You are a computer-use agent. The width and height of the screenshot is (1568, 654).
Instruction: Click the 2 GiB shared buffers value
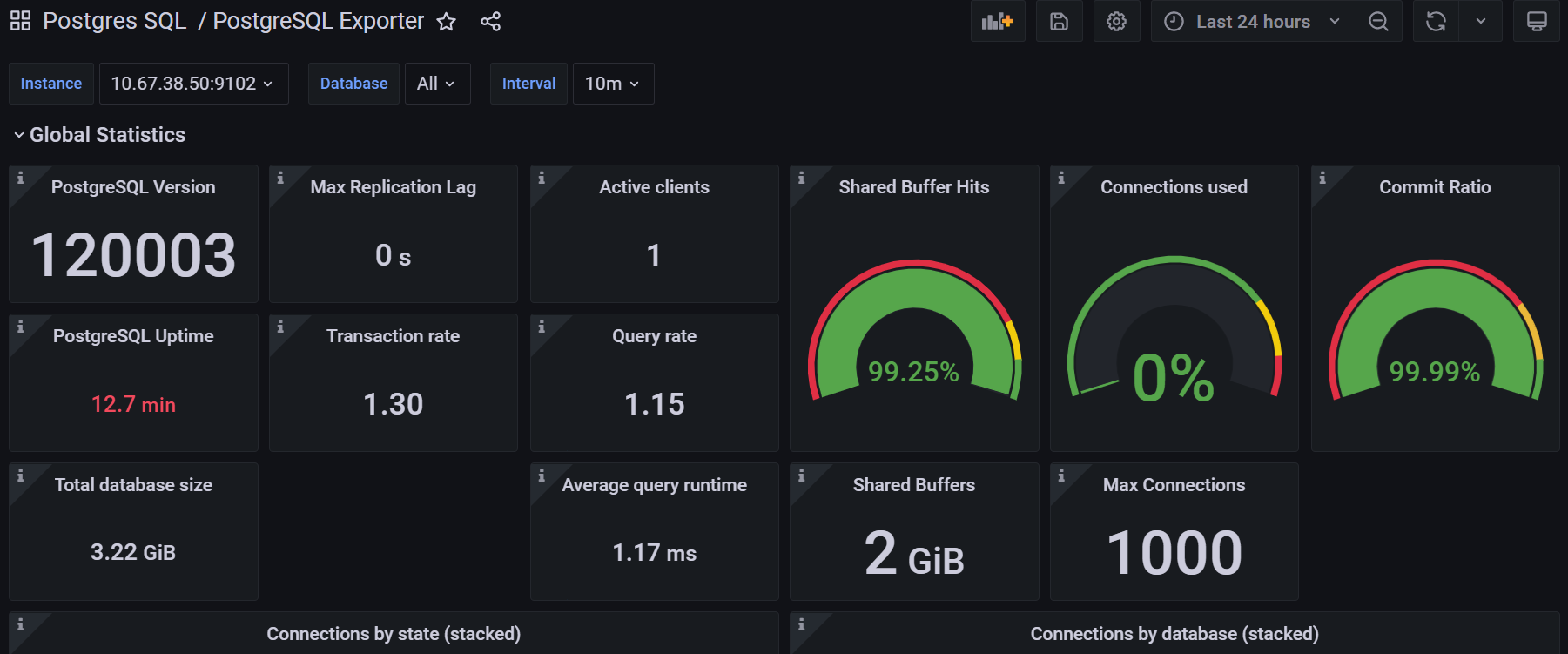pyautogui.click(x=914, y=553)
